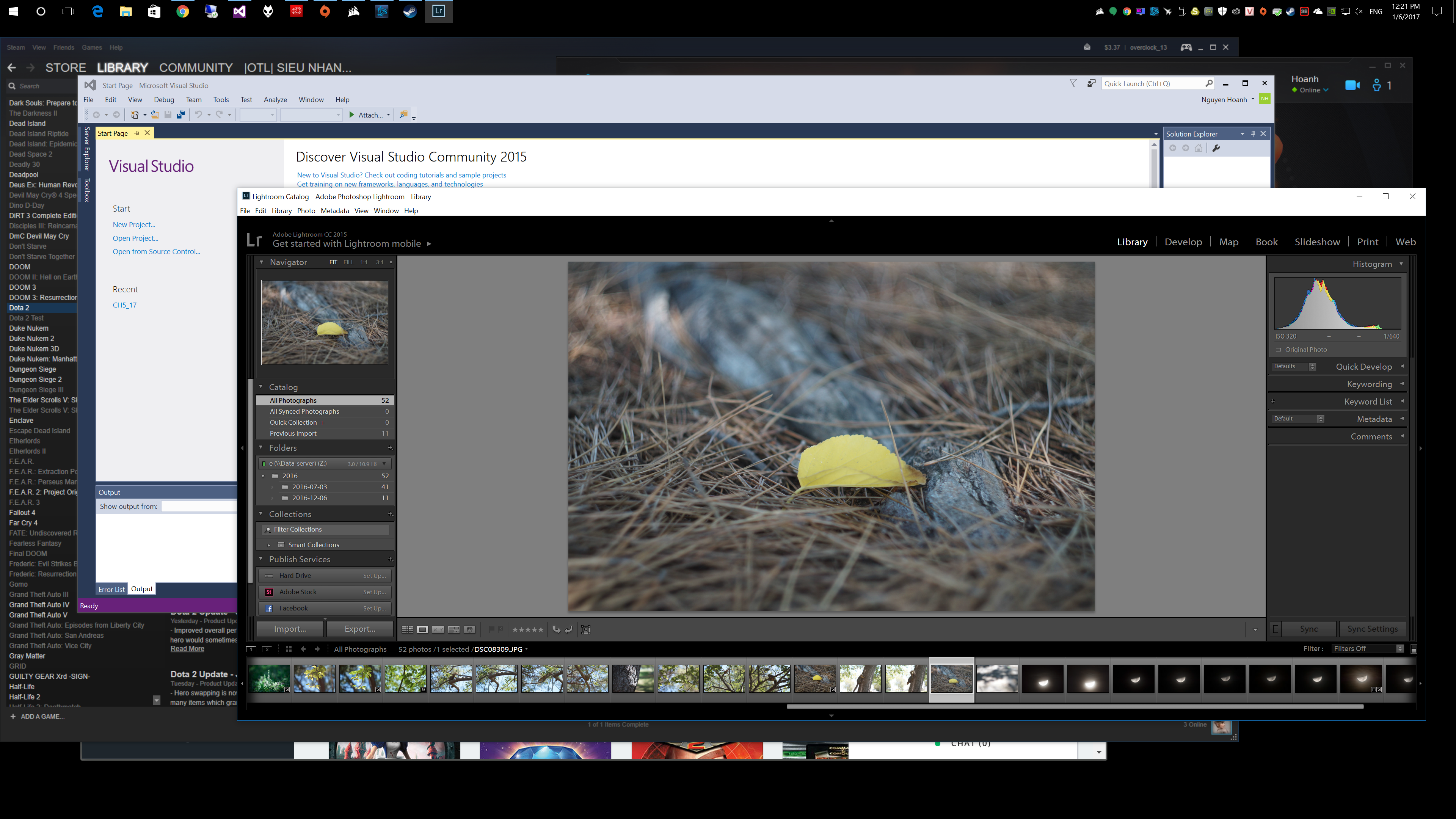Jump to grid view from filmstrip bar
This screenshot has height=819, width=1456.
(x=289, y=650)
